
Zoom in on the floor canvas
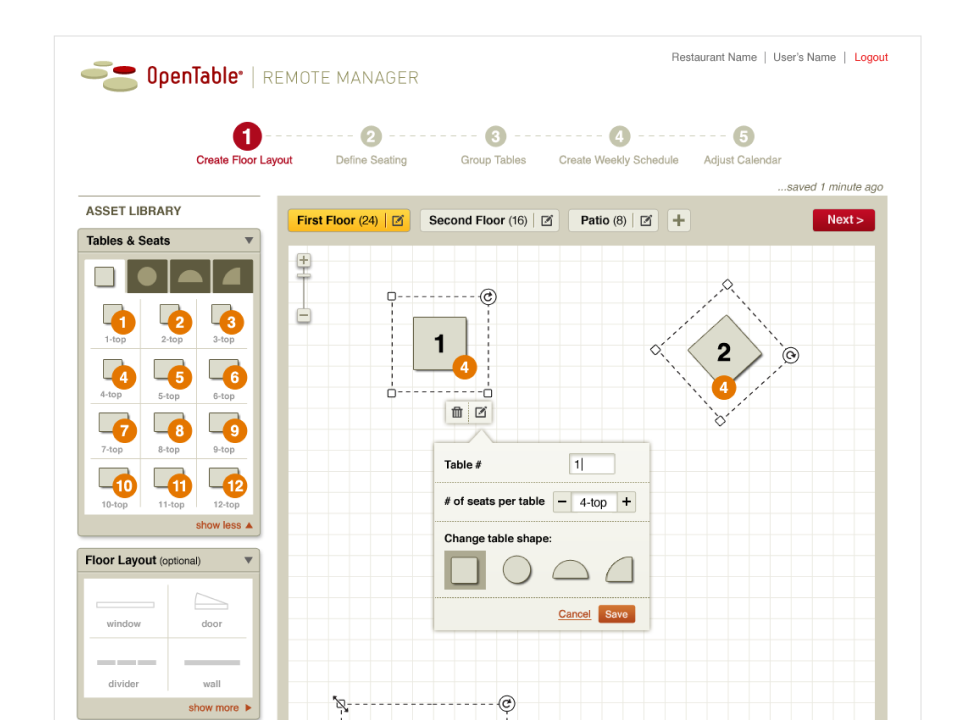click(x=304, y=261)
